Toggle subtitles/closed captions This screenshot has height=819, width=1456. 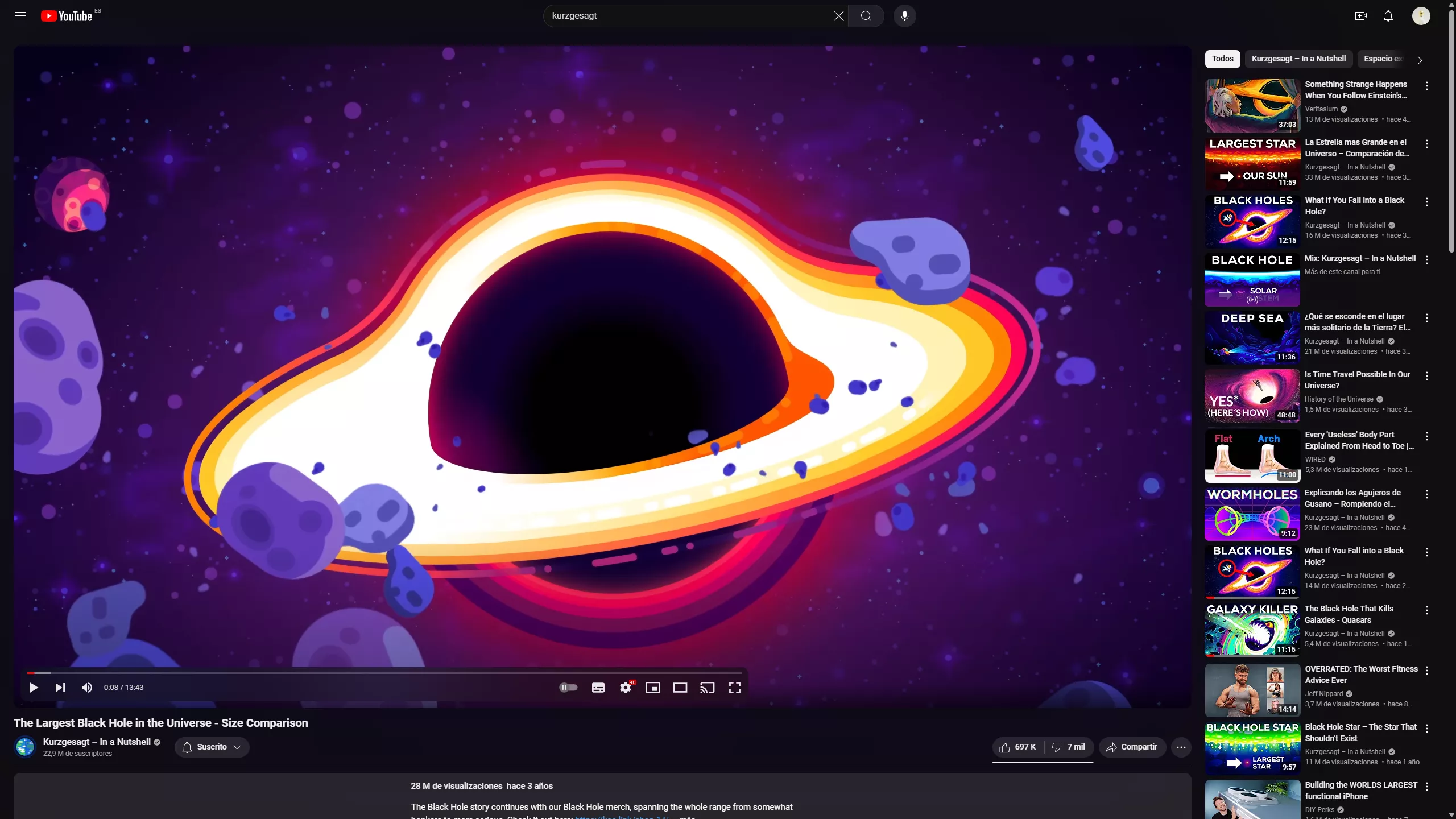point(598,688)
